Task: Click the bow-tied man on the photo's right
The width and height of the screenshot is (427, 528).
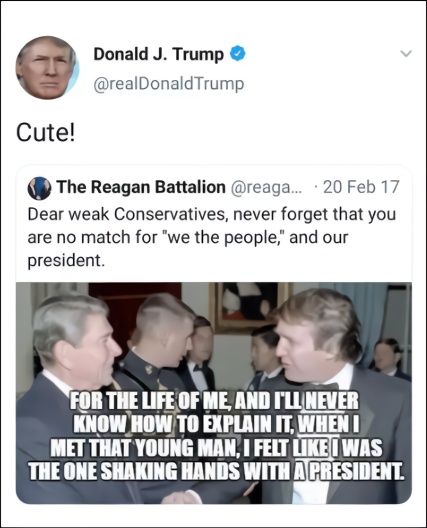Action: (337, 387)
